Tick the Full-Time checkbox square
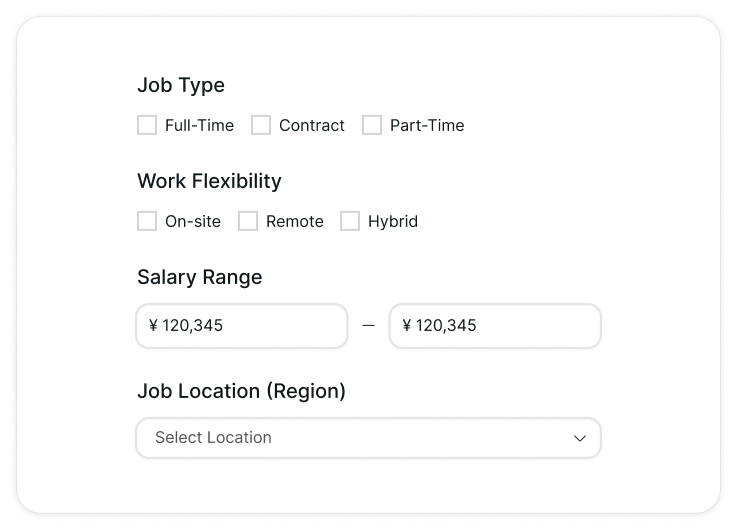The height and width of the screenshot is (530, 737). click(147, 125)
